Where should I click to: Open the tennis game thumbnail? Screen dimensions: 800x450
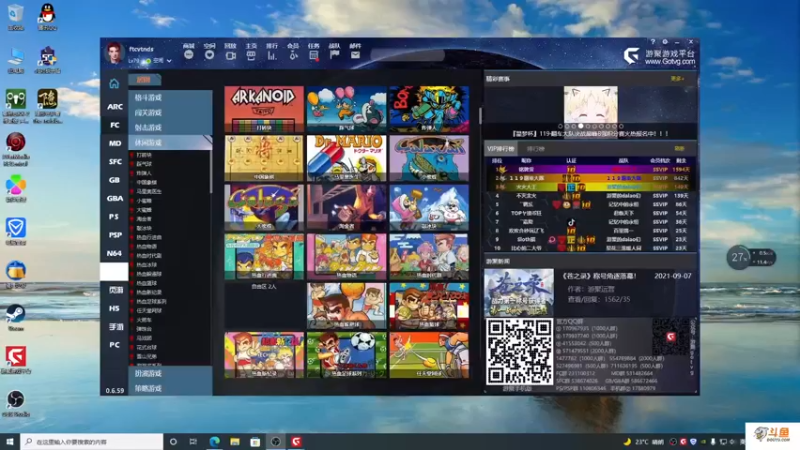[x=429, y=355]
